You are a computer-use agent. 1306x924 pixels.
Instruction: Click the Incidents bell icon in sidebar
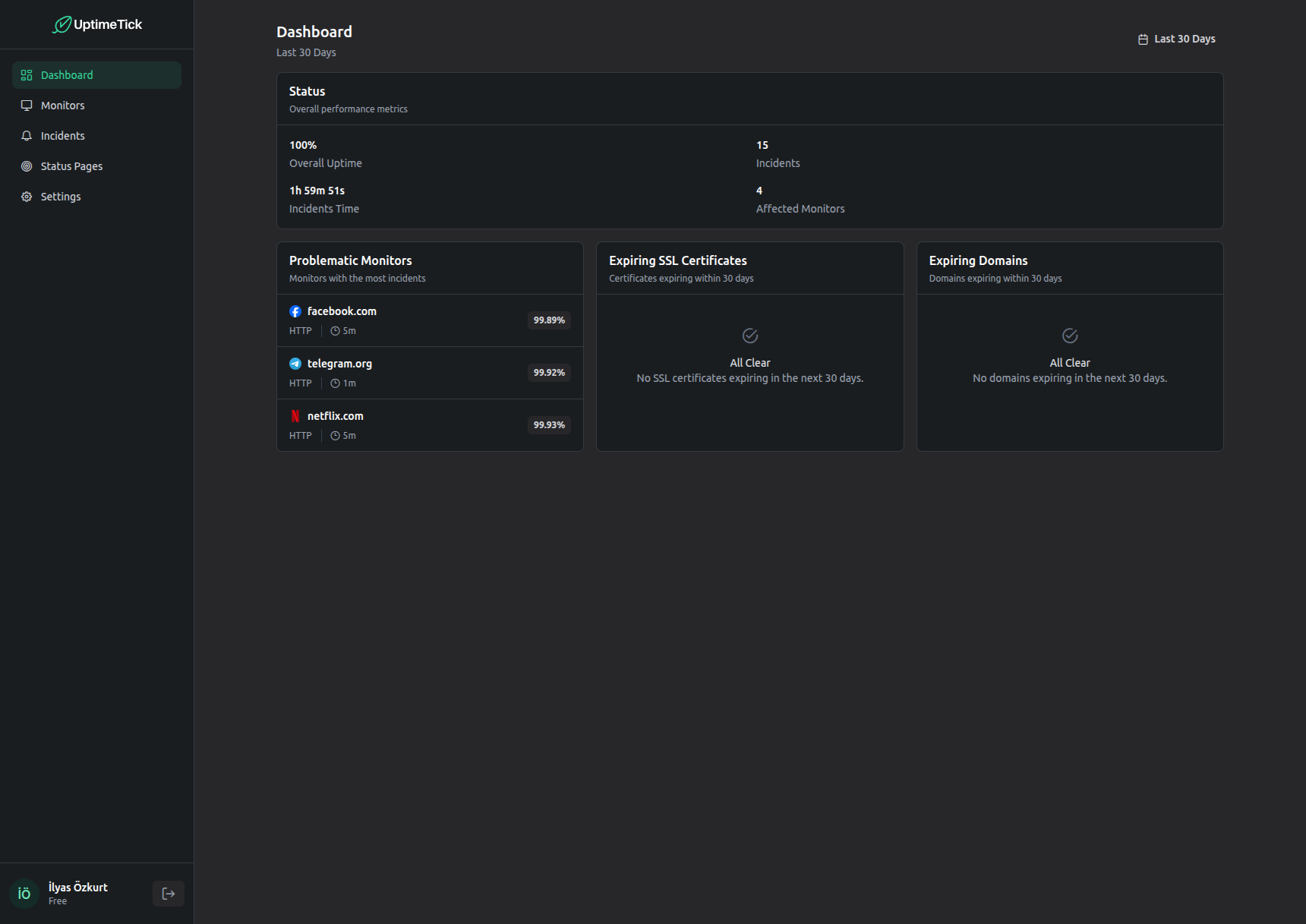[27, 136]
